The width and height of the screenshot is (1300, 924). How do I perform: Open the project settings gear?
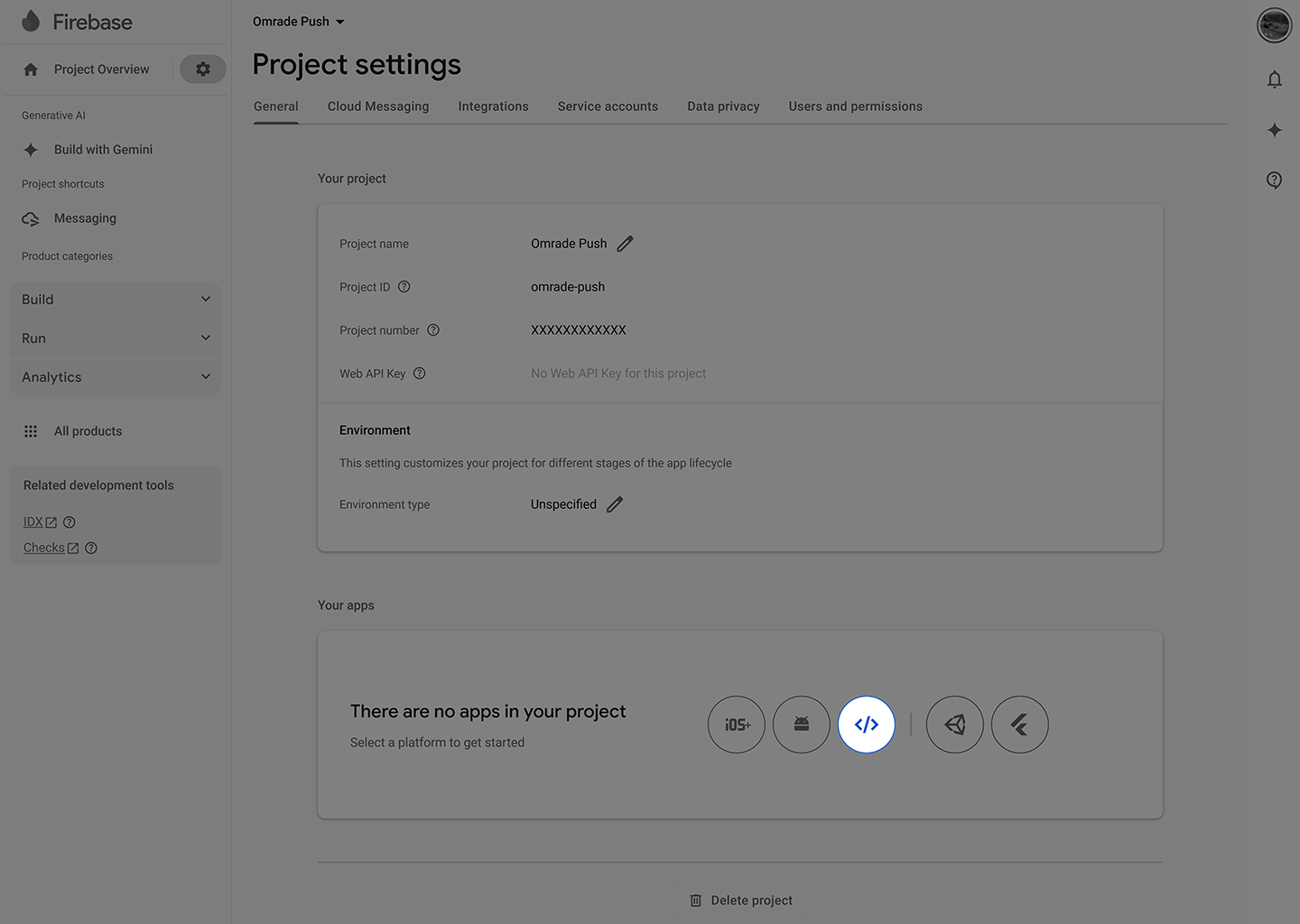click(x=203, y=69)
